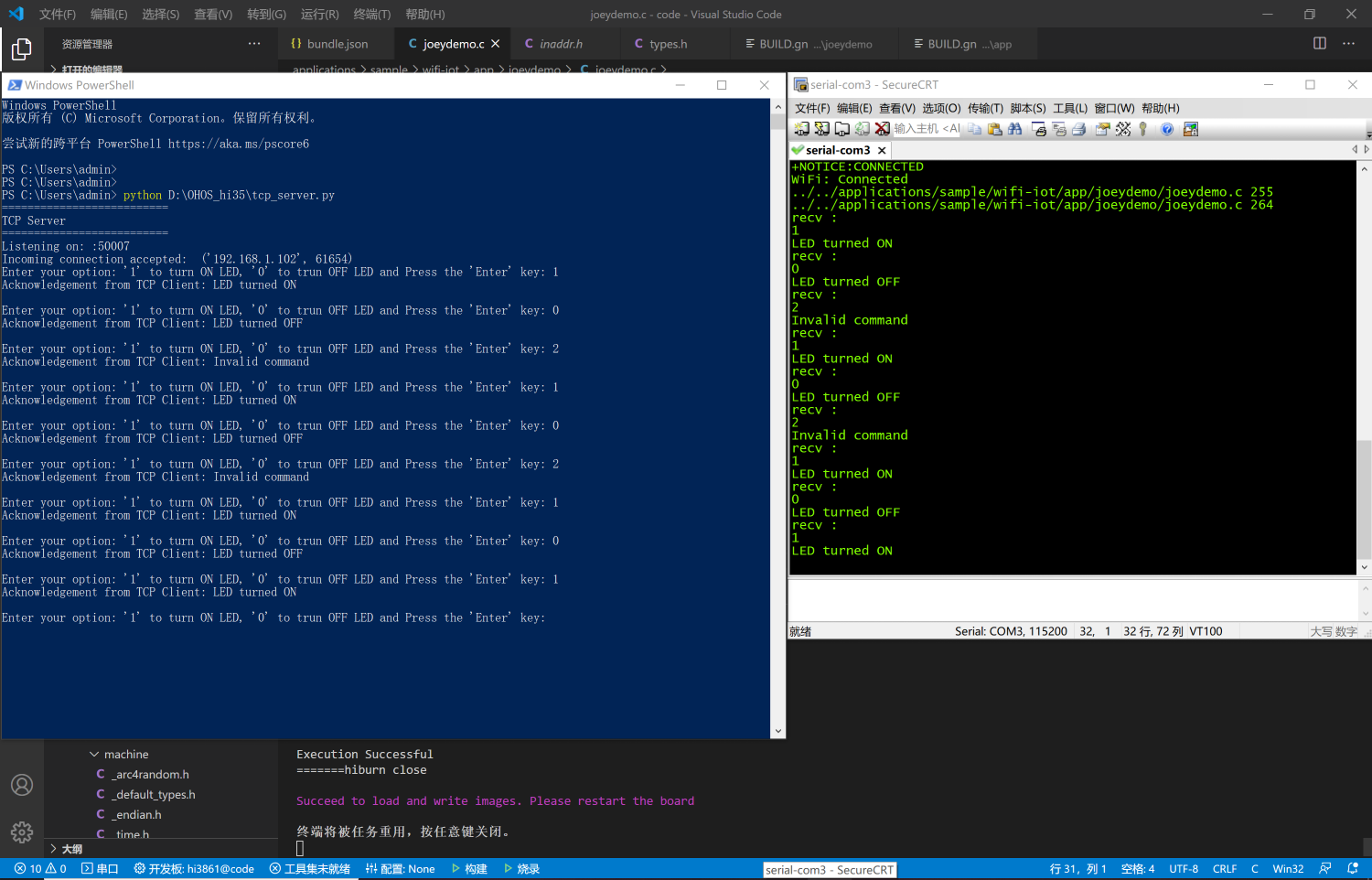Click 工具集未就绪 status bar item
1372x880 pixels.
[x=310, y=869]
